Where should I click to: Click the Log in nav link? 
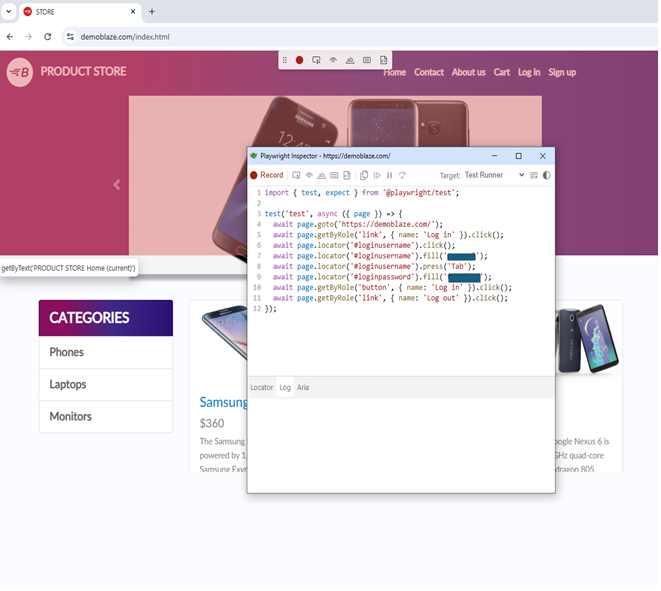529,73
